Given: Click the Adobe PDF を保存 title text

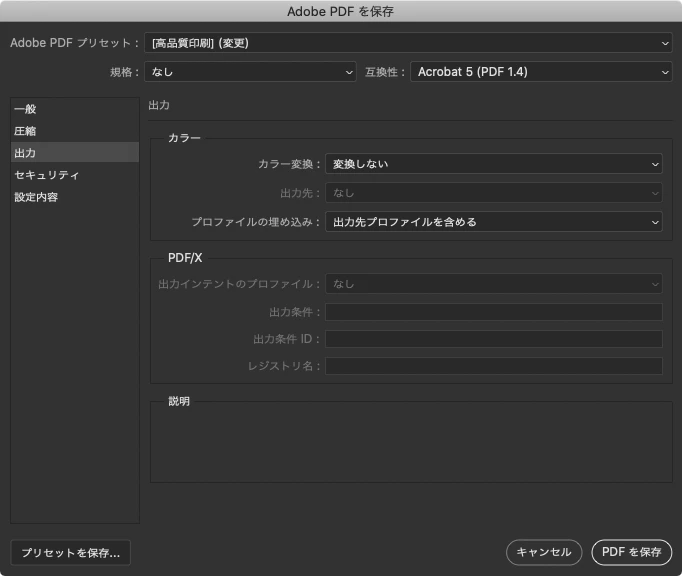Looking at the screenshot, I should click(x=341, y=11).
